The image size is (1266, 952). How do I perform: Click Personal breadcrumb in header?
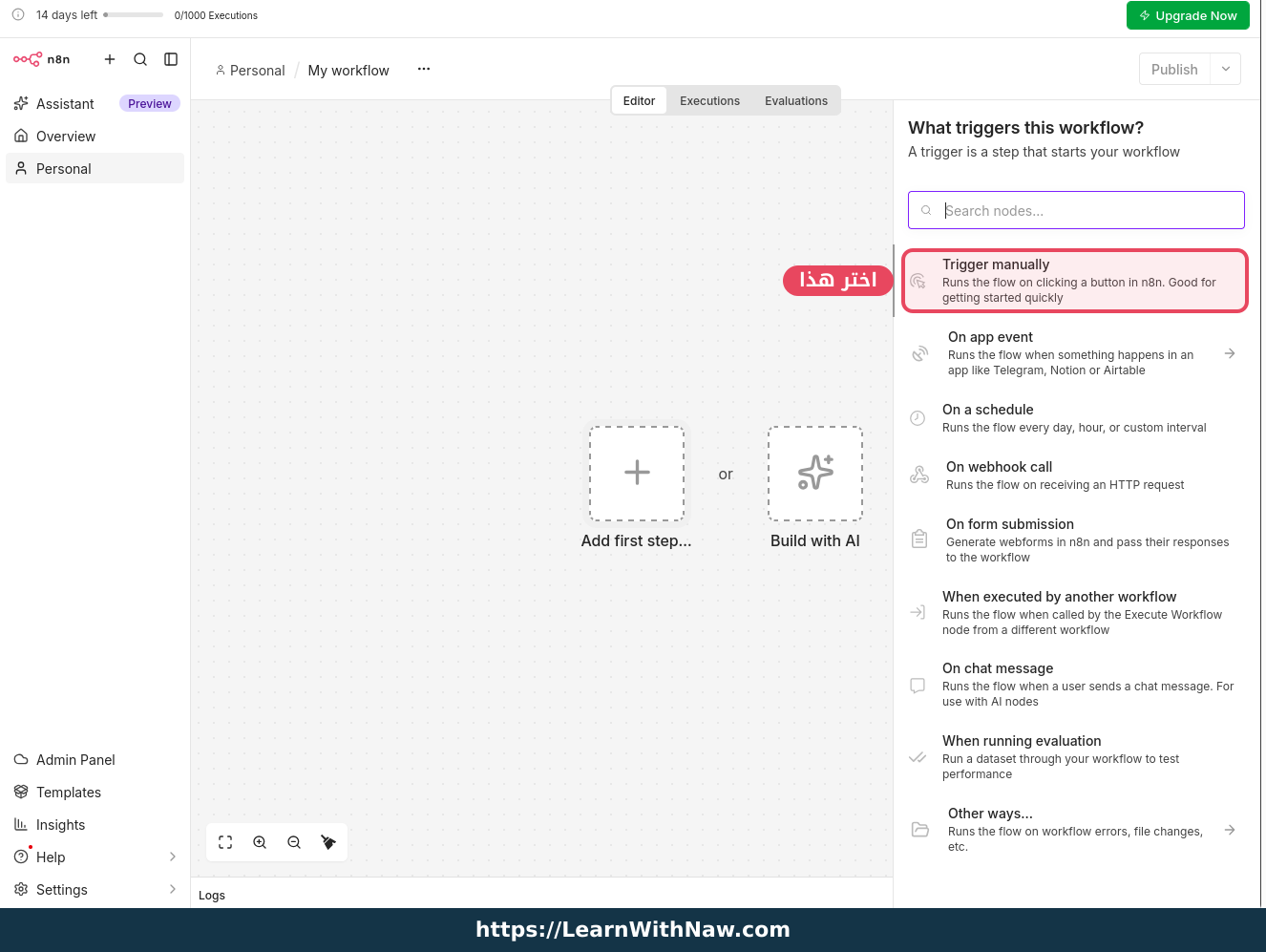pyautogui.click(x=250, y=71)
